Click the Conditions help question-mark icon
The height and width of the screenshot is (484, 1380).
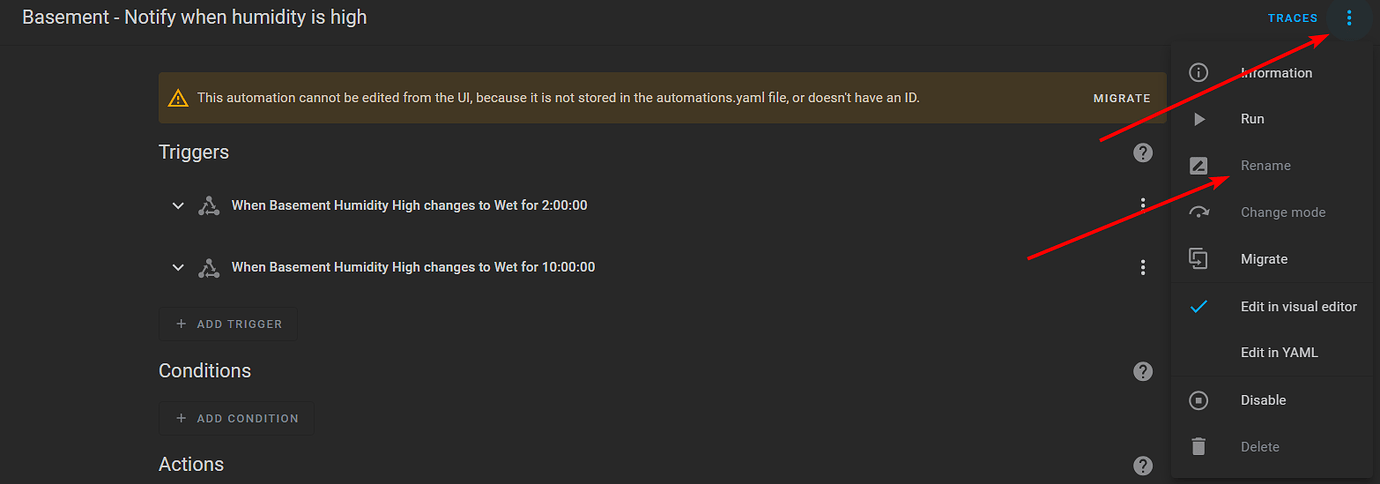click(1143, 371)
